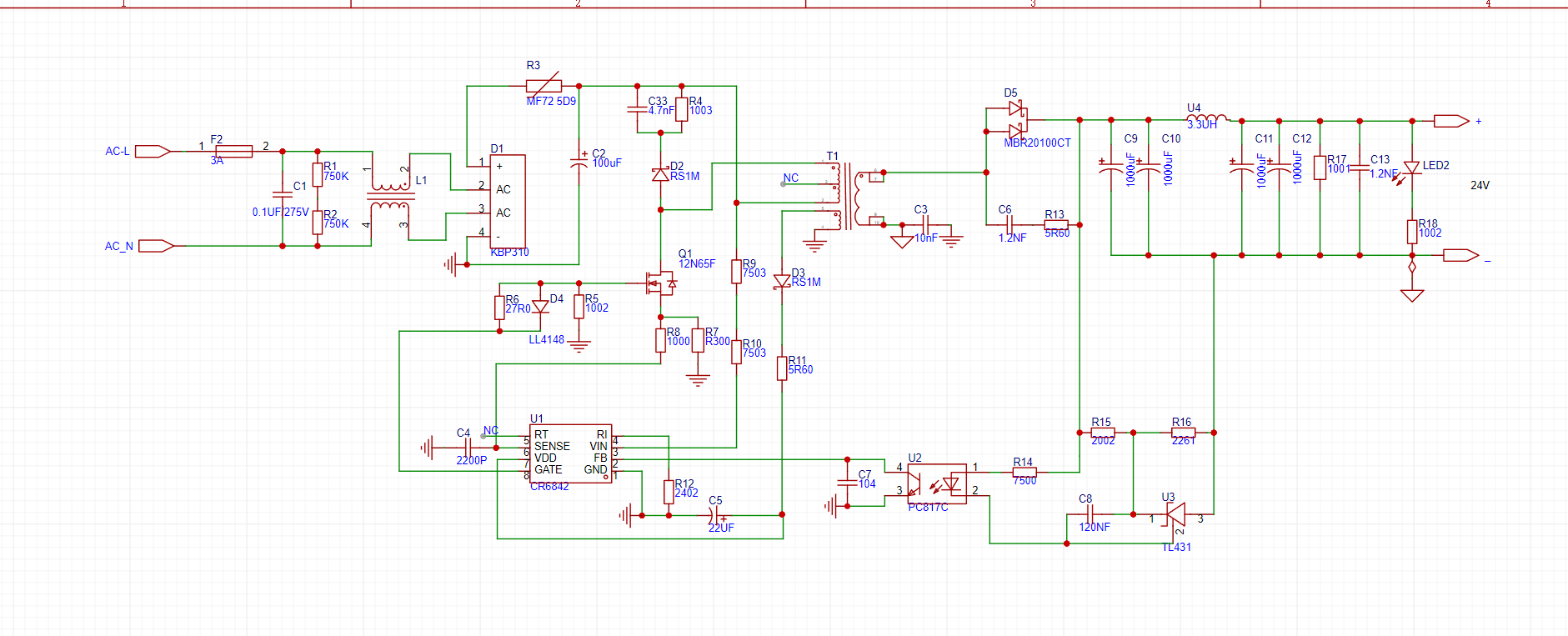The height and width of the screenshot is (636, 1568).
Task: Click the negative output port
Action: (1460, 255)
